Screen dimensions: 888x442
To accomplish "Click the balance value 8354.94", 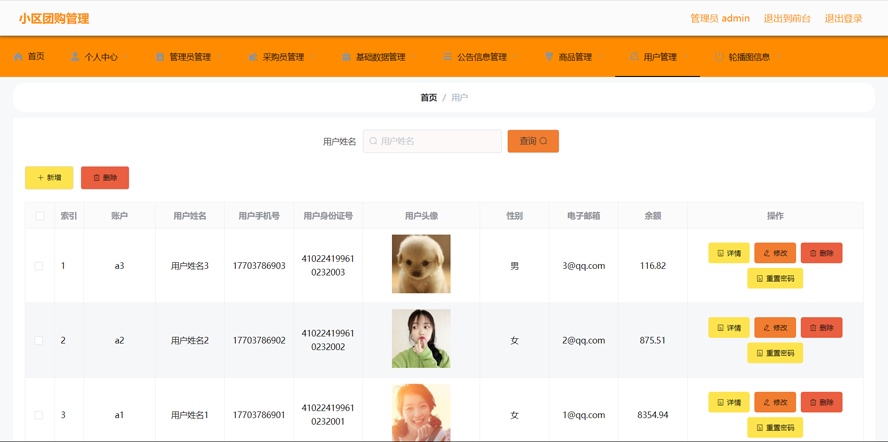I will point(653,415).
